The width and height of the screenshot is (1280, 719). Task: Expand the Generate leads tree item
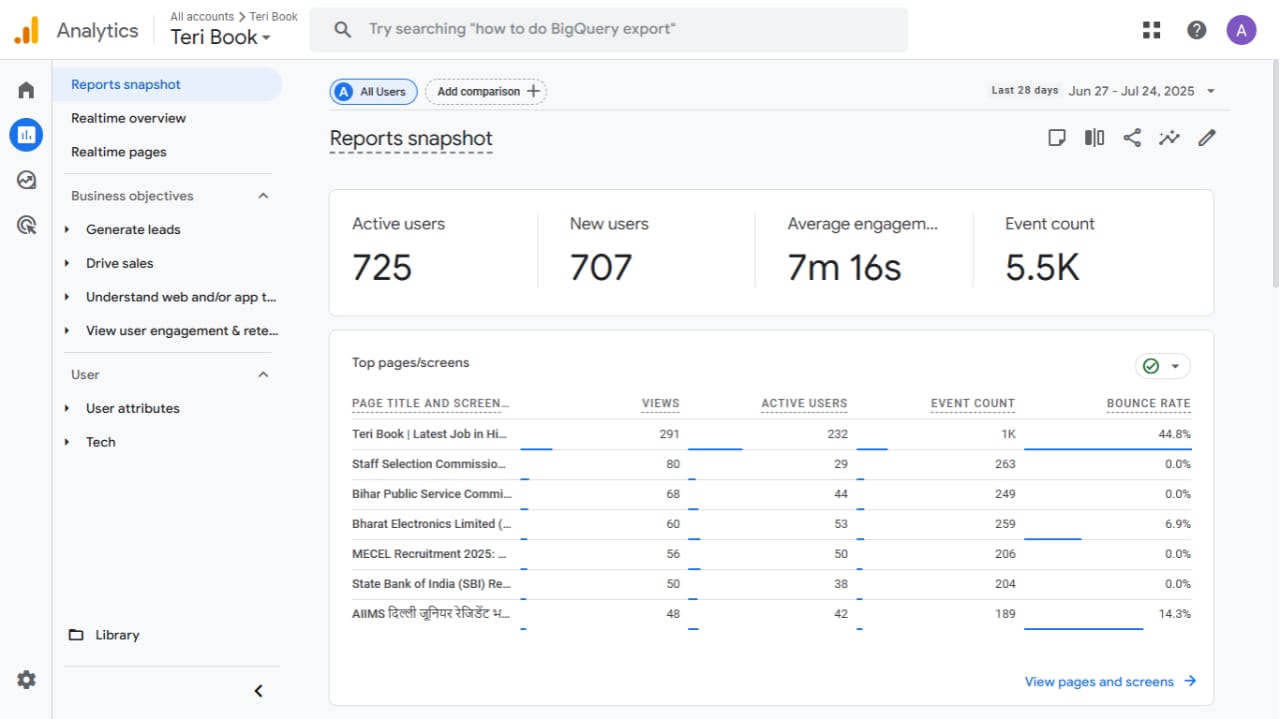click(67, 230)
